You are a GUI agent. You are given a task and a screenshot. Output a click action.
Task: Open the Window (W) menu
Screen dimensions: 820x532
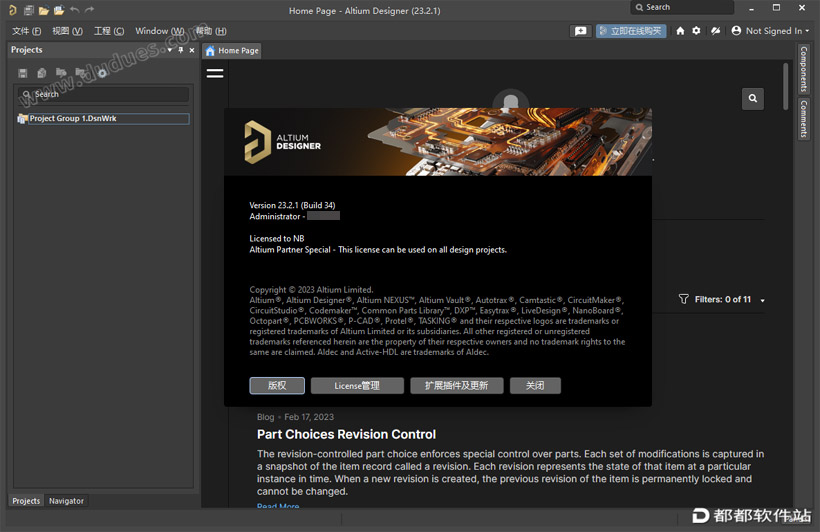160,31
